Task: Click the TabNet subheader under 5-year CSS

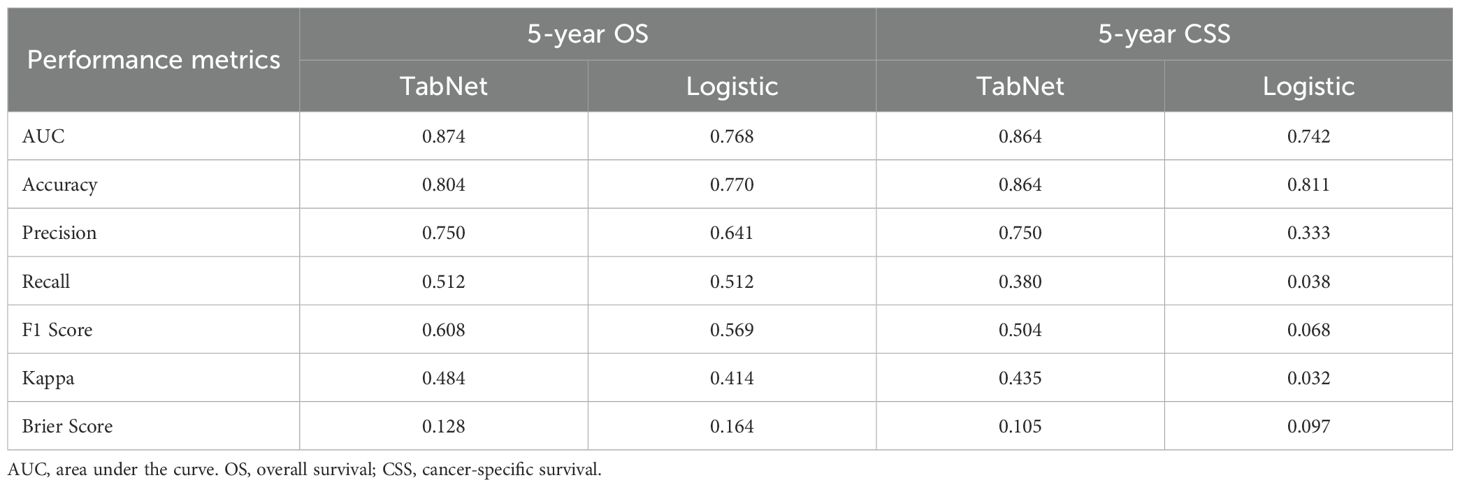Action: [x=1020, y=86]
